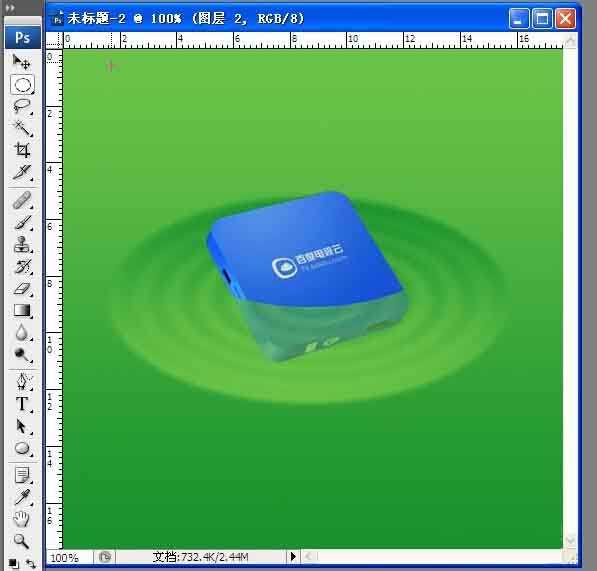Viewport: 597px width, 571px height.
Task: Select the Eyedropper tool
Action: tap(22, 497)
